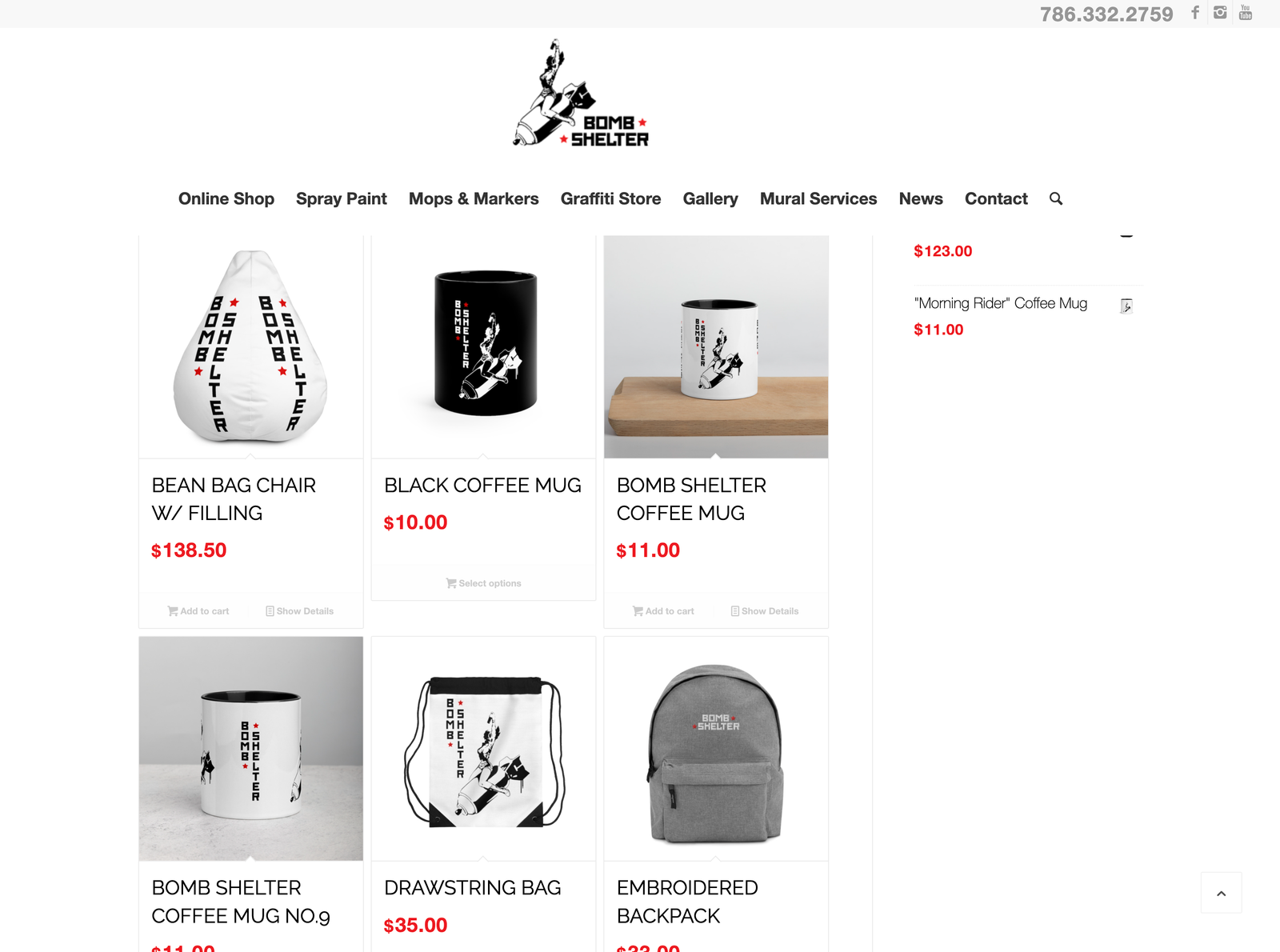Open the Online Shop menu
1280x952 pixels.
tap(226, 198)
